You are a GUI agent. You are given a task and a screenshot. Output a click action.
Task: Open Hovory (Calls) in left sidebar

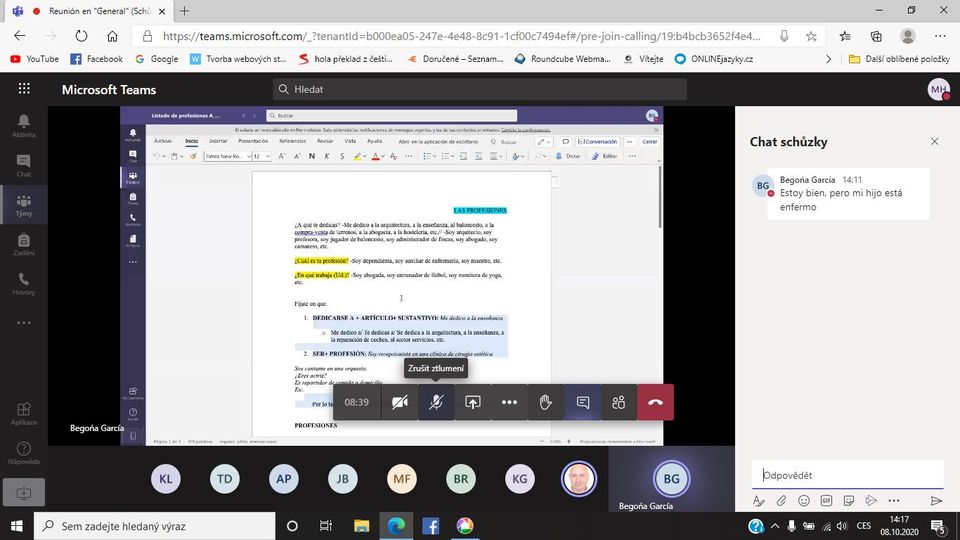[23, 284]
